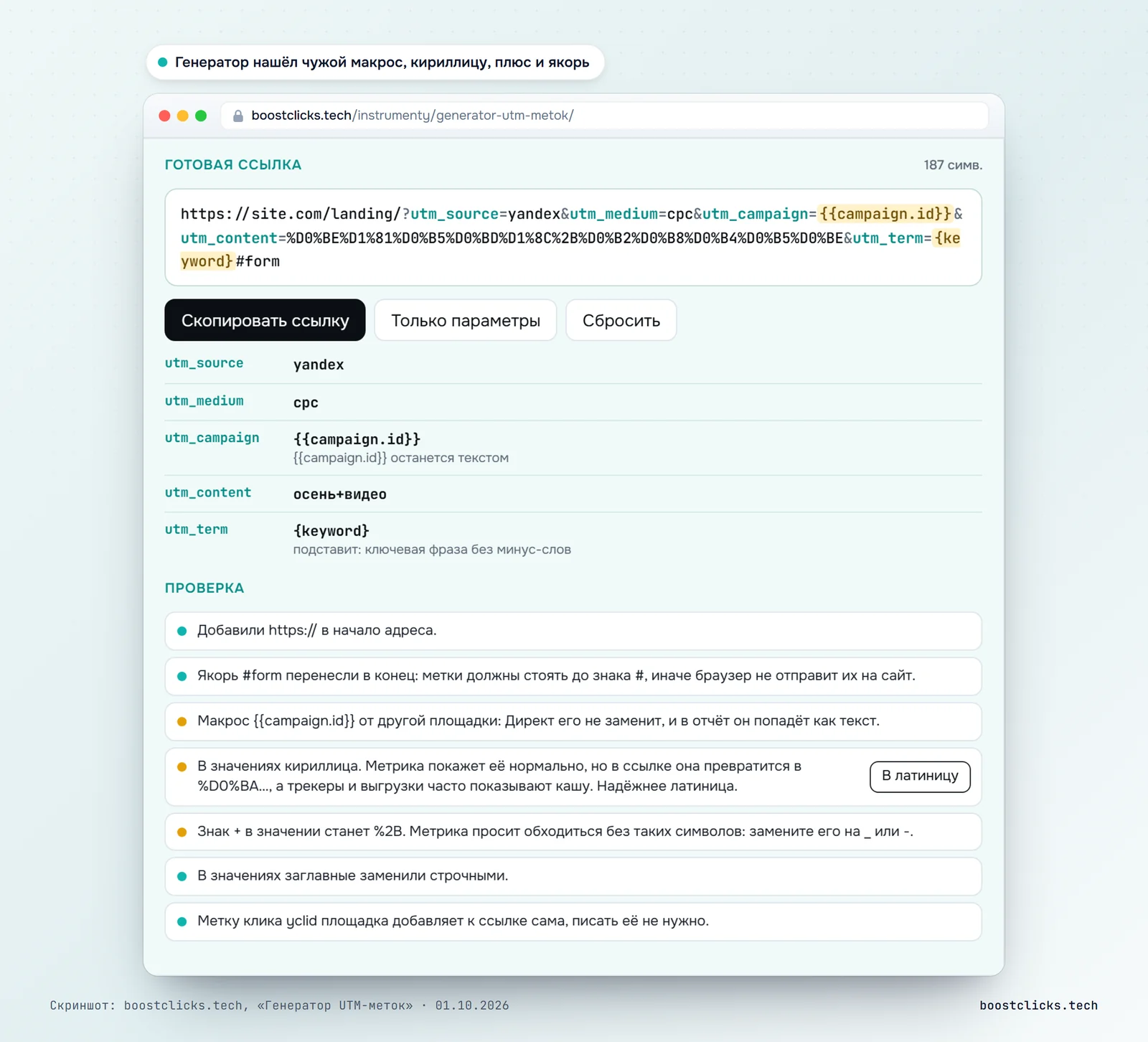This screenshot has height=1042, width=1148.
Task: Click the Знак + станет %2B warning
Action: point(573,832)
